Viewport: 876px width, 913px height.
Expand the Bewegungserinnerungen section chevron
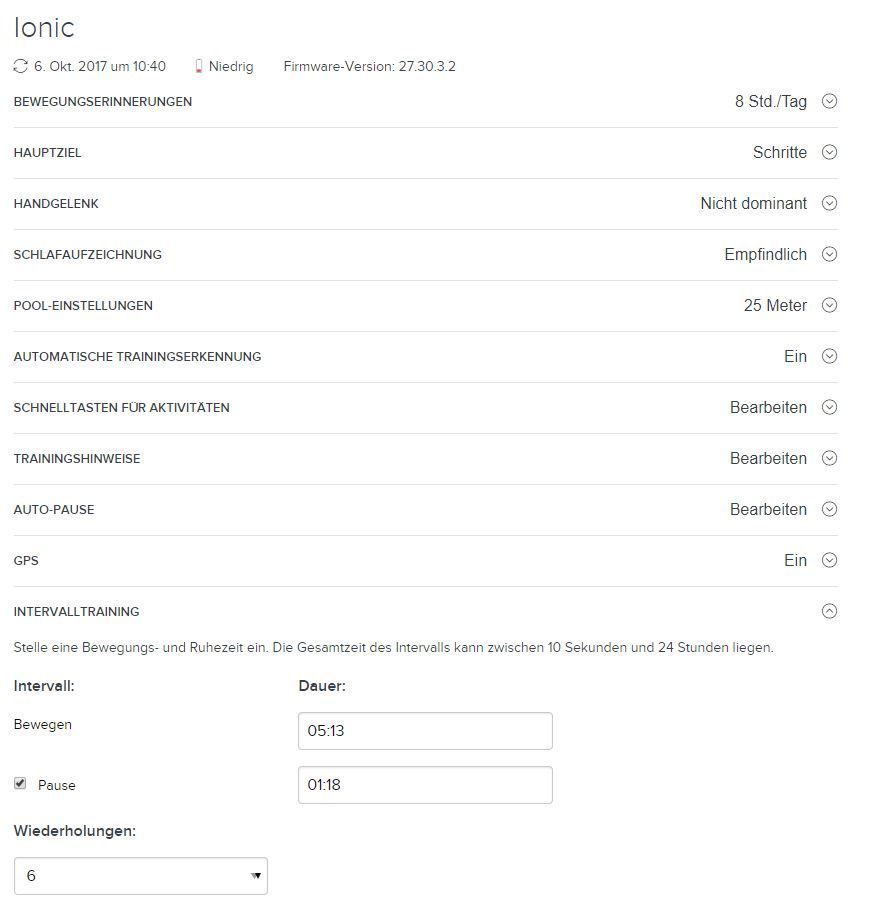coord(829,101)
